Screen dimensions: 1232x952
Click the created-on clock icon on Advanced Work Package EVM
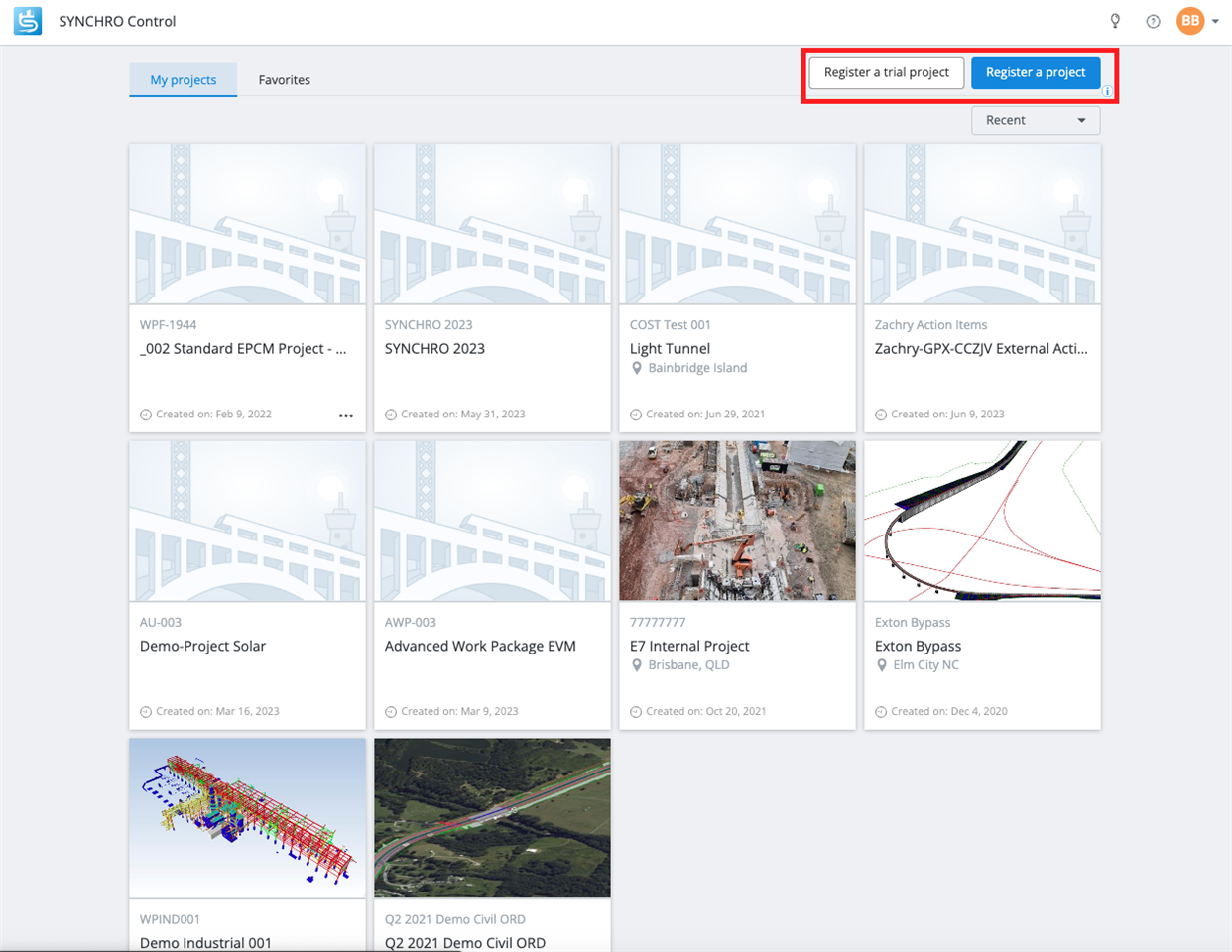point(390,711)
